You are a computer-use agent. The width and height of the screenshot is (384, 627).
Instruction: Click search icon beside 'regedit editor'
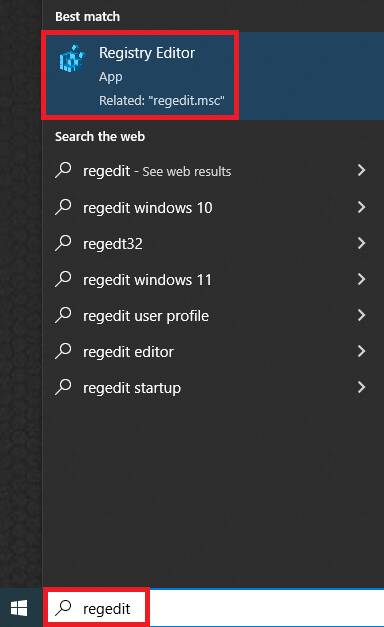[63, 351]
